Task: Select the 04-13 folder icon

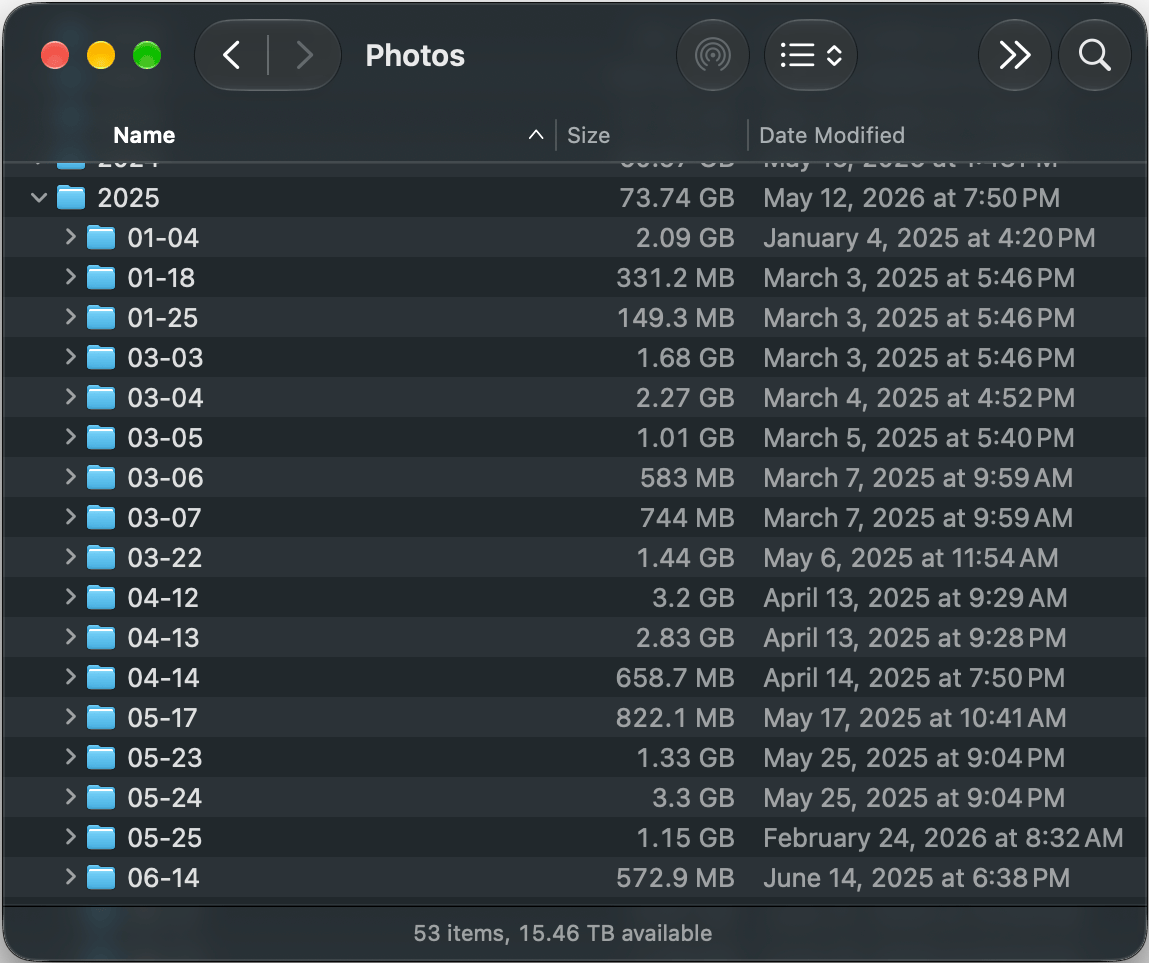Action: point(101,638)
